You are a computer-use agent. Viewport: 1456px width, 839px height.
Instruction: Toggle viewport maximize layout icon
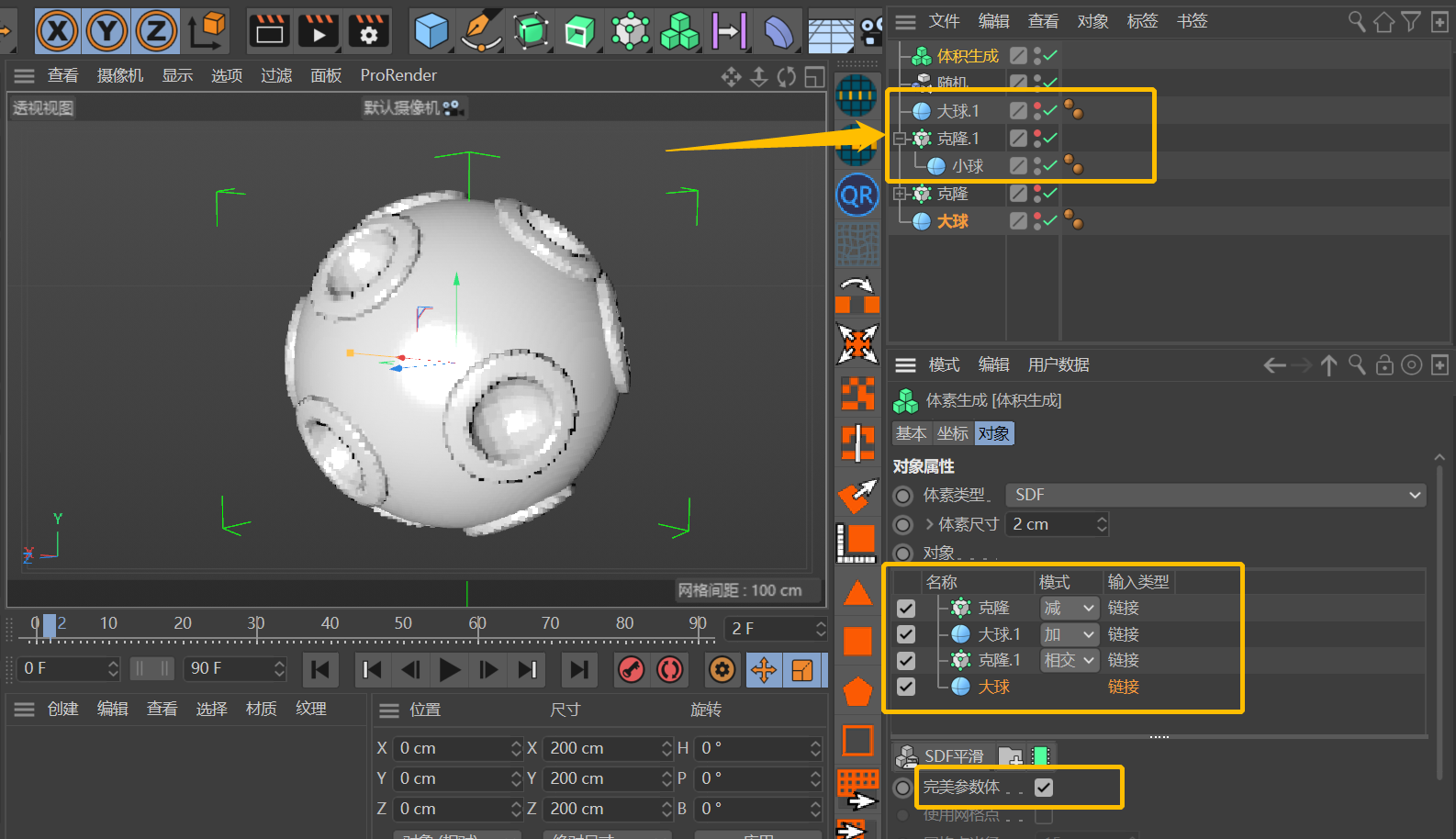pos(814,77)
